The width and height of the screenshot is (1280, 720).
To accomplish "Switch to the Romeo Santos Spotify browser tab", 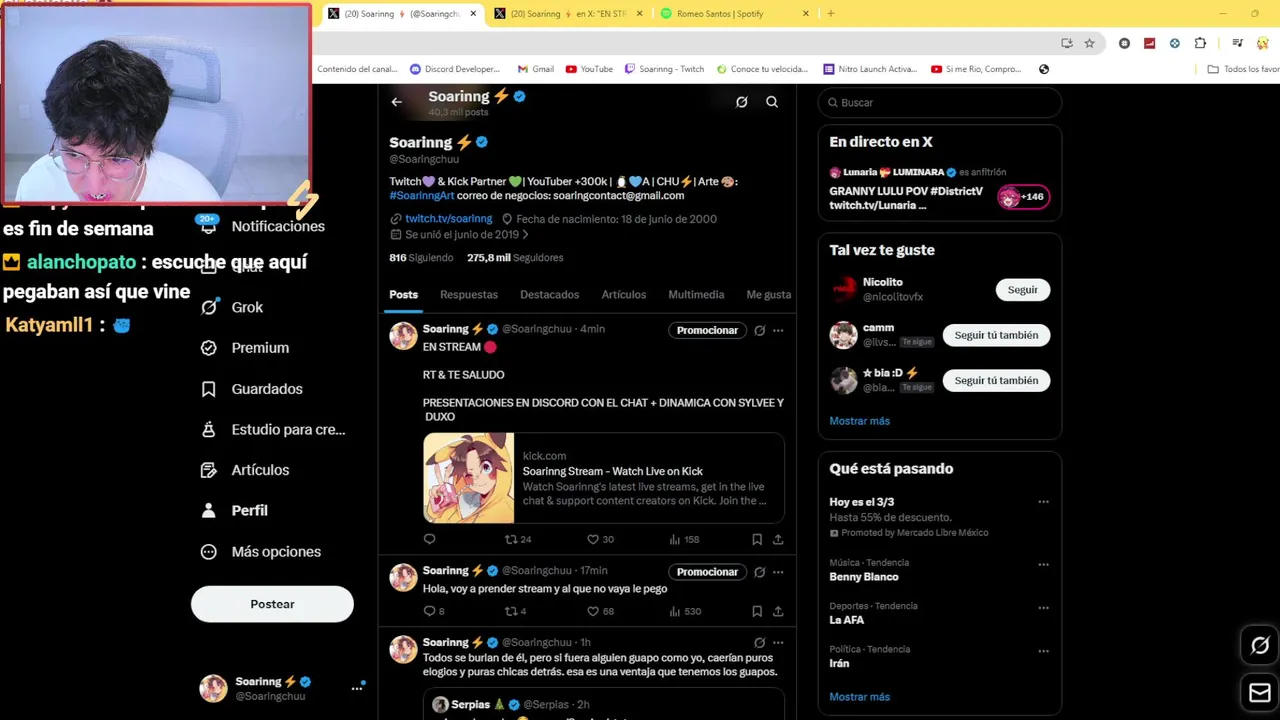I will click(735, 14).
